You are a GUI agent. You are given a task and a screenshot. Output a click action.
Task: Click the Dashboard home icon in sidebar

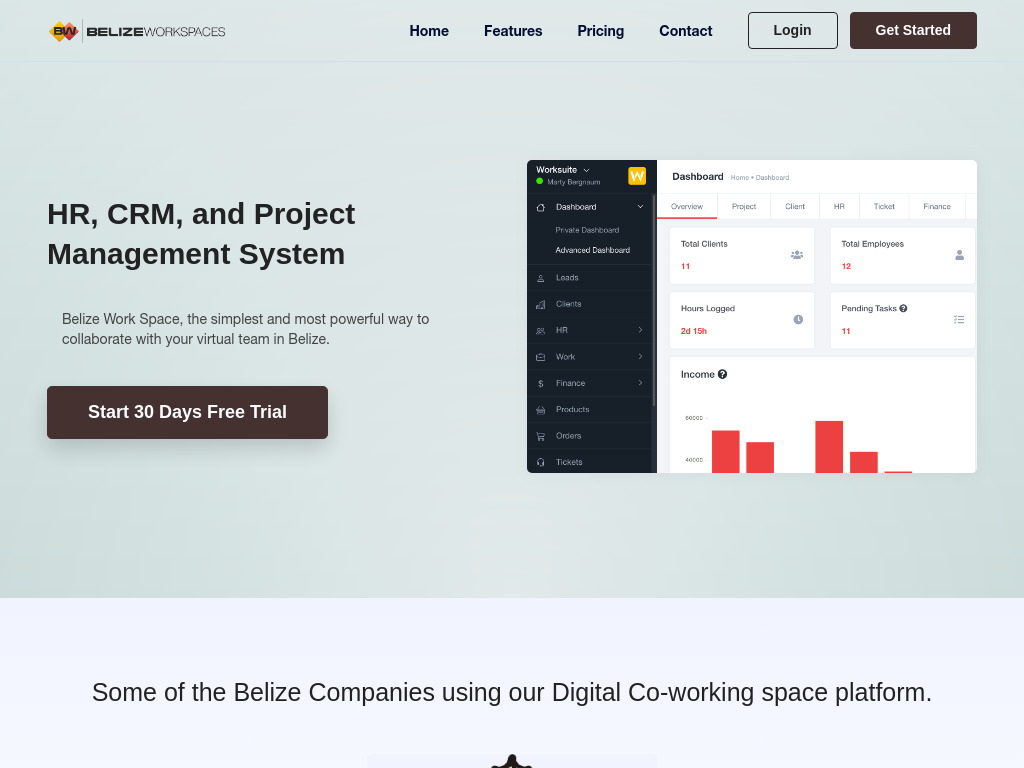point(541,208)
